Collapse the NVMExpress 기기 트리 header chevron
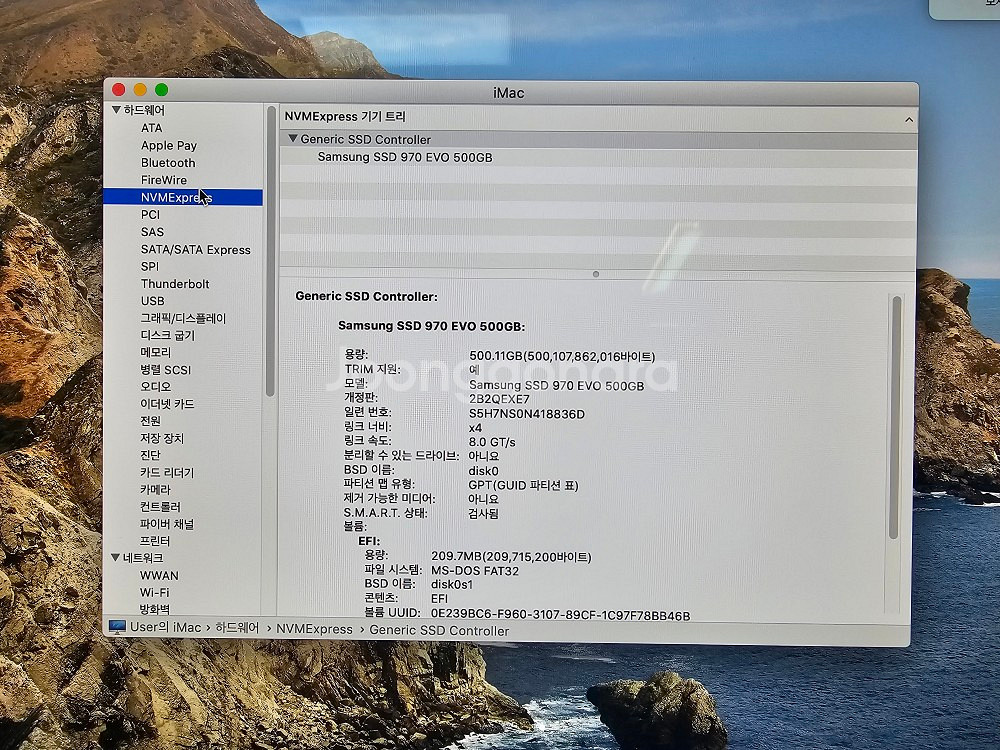Viewport: 1000px width, 750px height. pyautogui.click(x=909, y=119)
